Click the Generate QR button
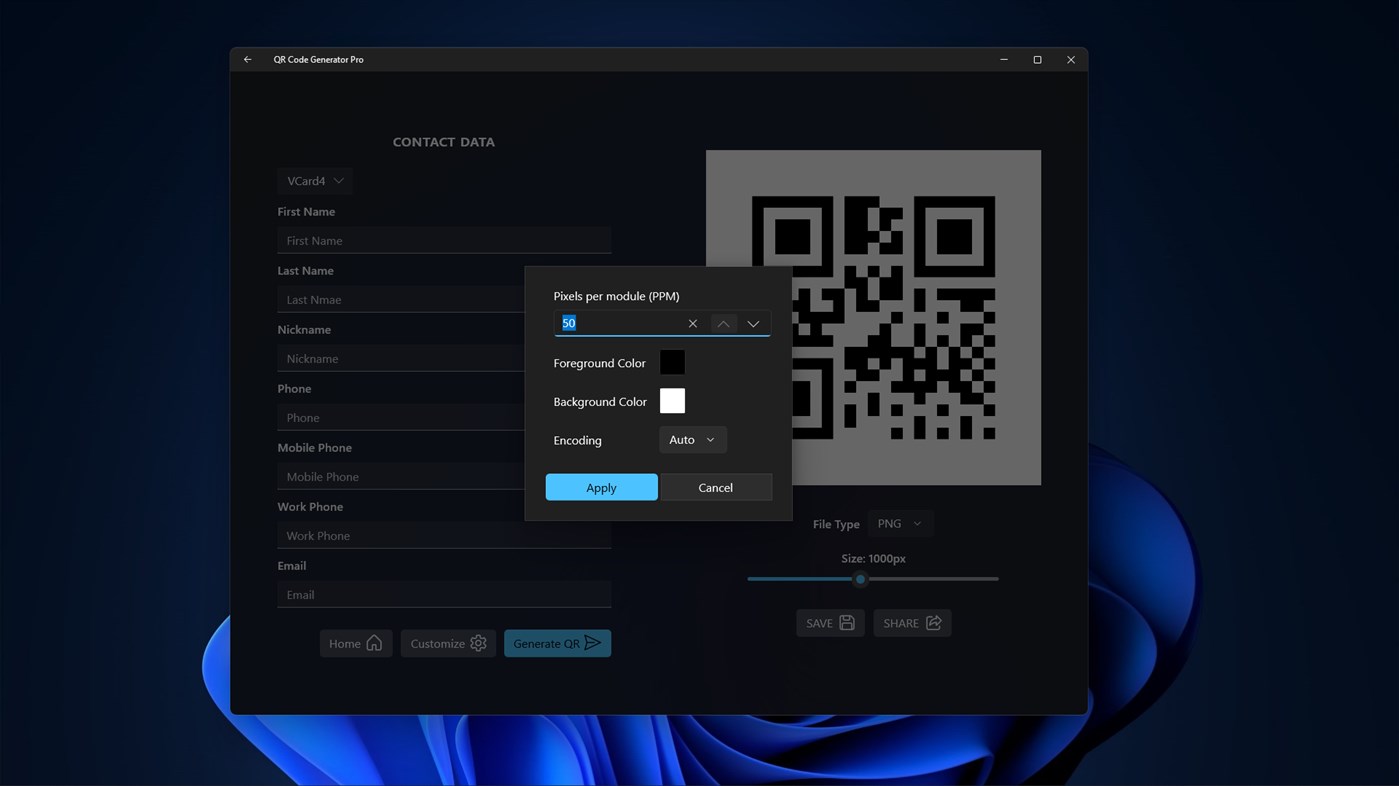Screen dimensions: 1399x786 pyautogui.click(x=557, y=644)
